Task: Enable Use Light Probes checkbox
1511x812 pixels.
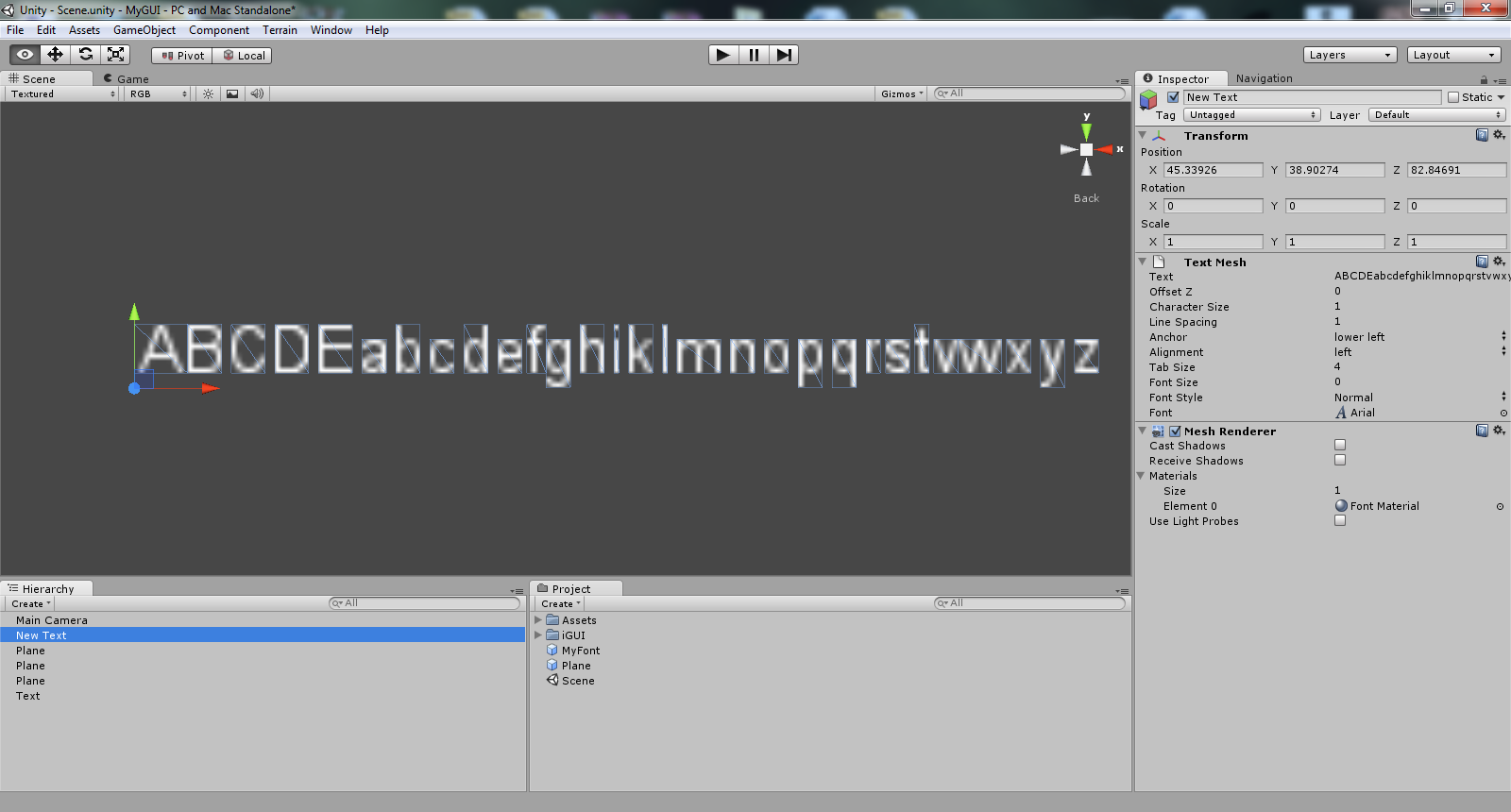Action: [1340, 520]
